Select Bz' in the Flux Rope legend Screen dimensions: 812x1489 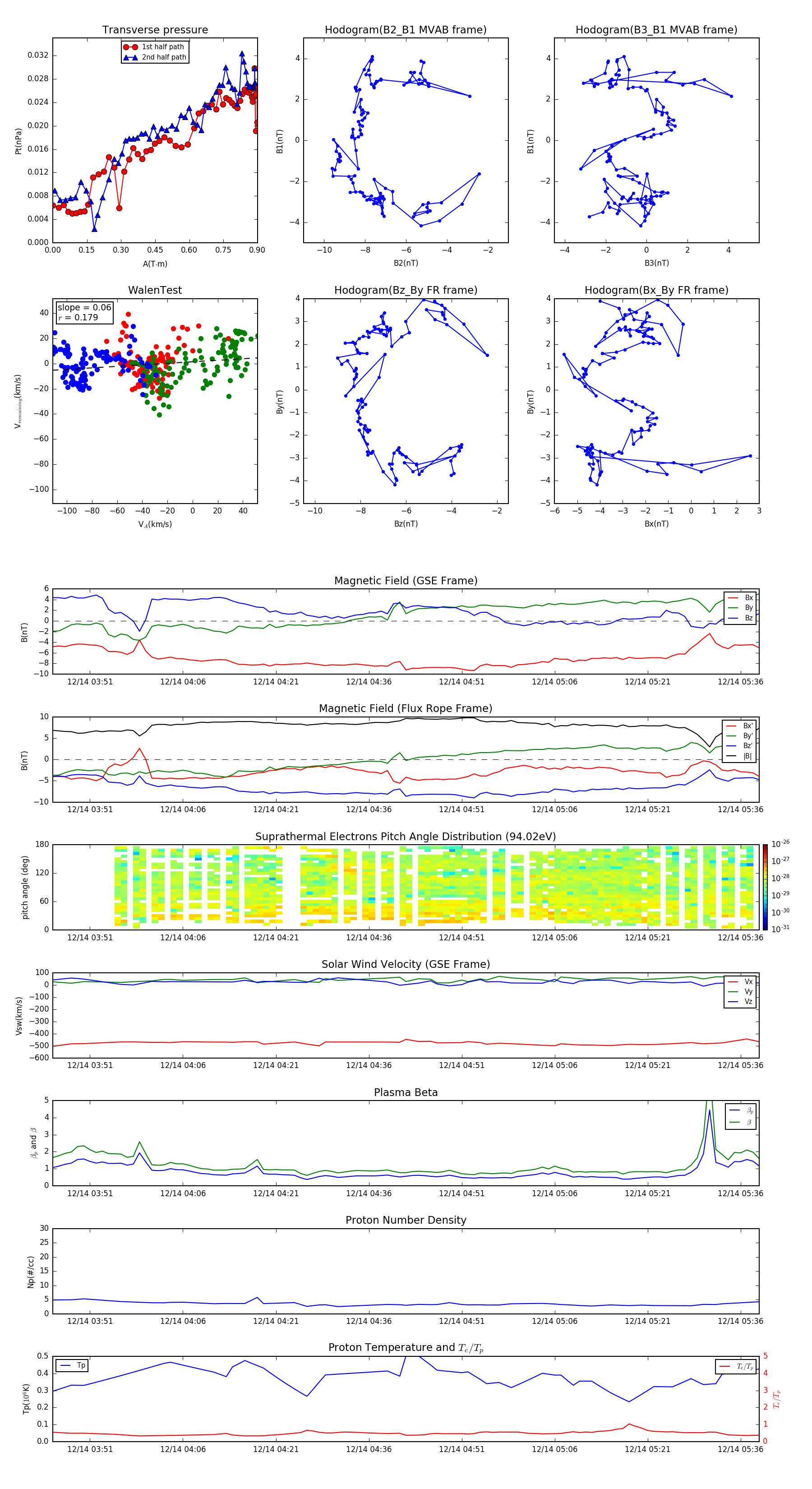(739, 746)
